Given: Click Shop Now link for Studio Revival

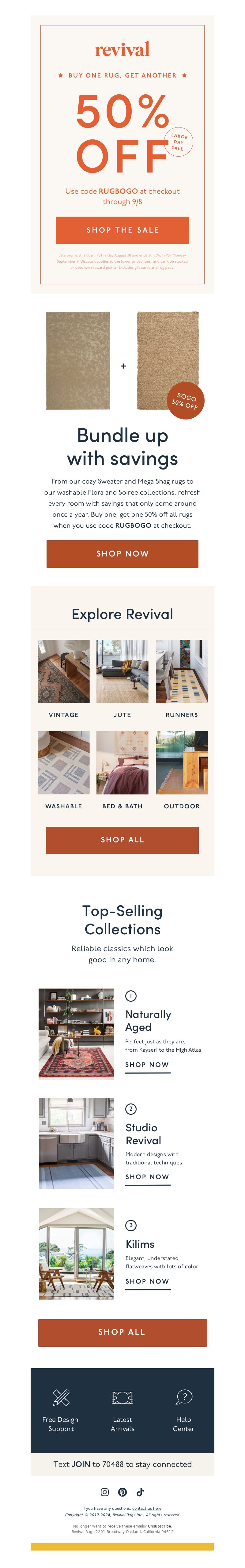Looking at the screenshot, I should [147, 1177].
